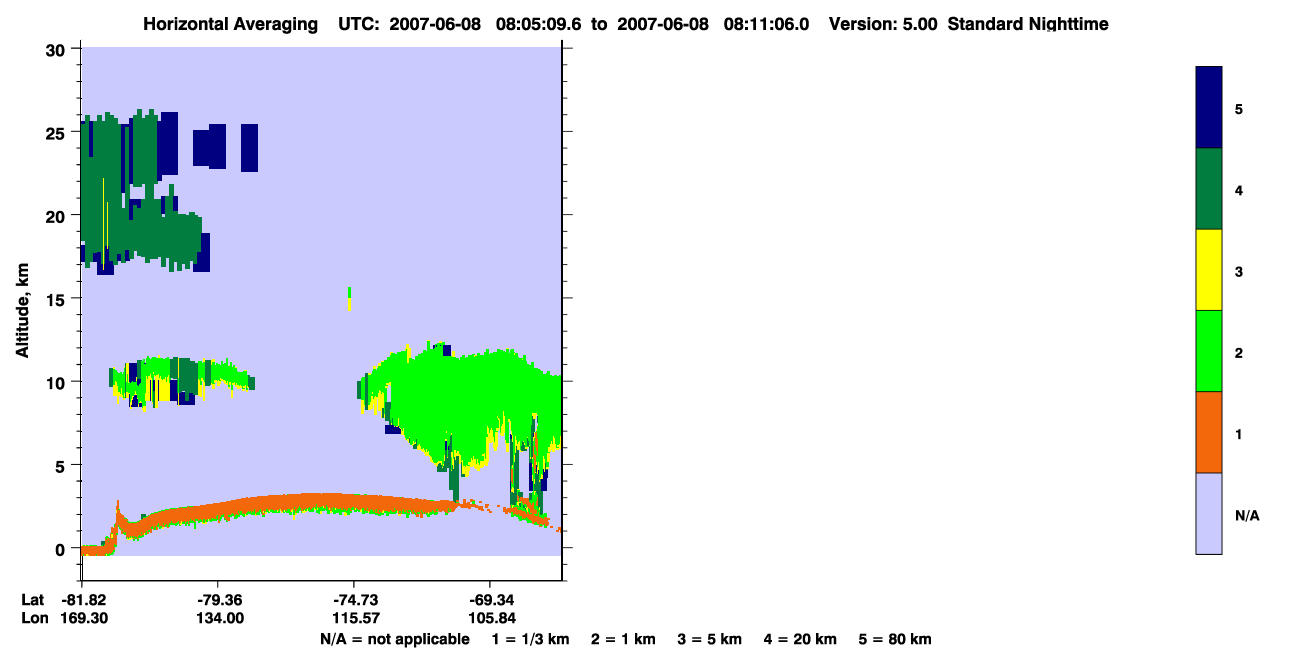
Task: Click the 'N/A = not applicable' caption
Action: coord(394,639)
